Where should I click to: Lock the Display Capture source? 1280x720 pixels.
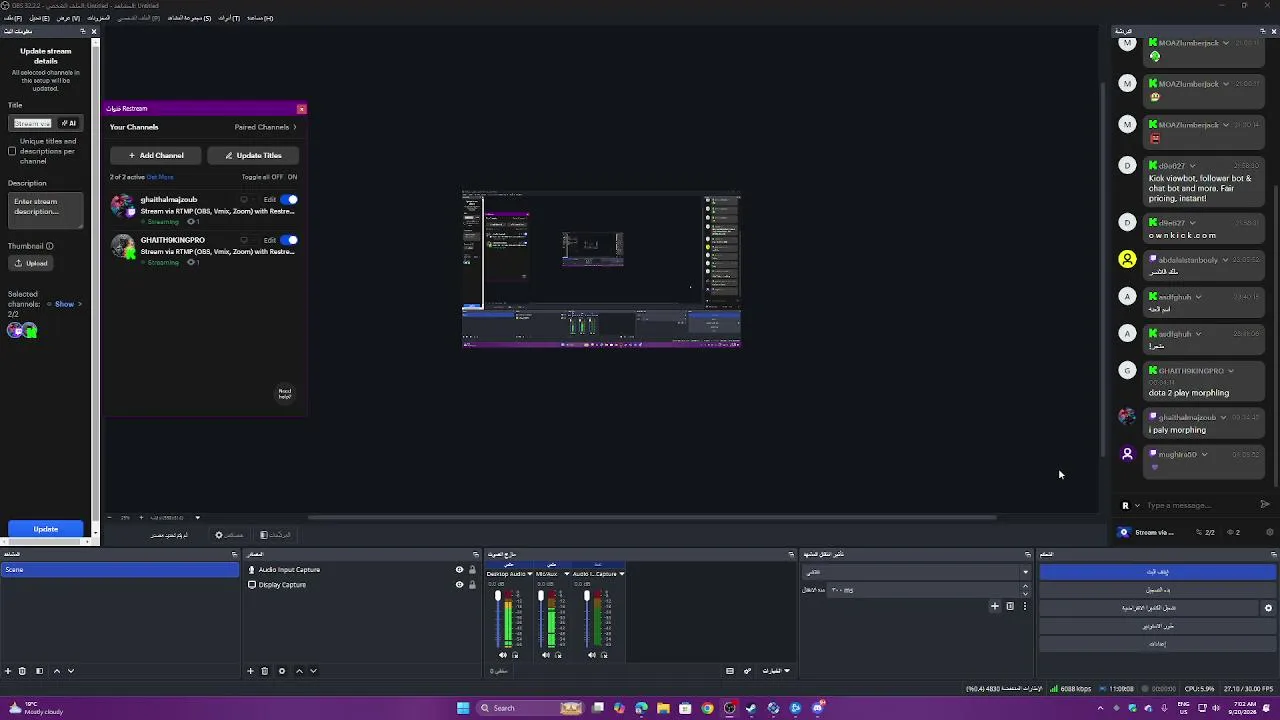click(472, 585)
